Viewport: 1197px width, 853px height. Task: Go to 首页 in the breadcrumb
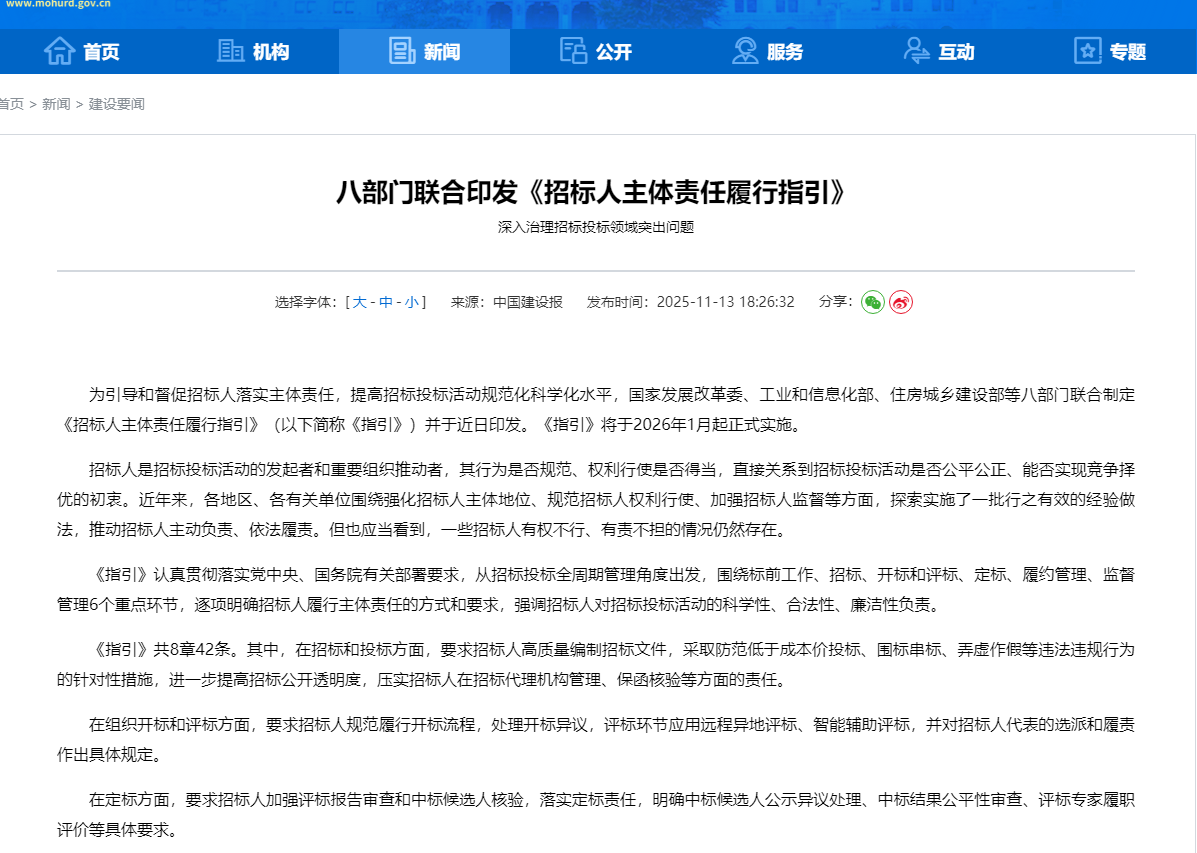(x=11, y=104)
